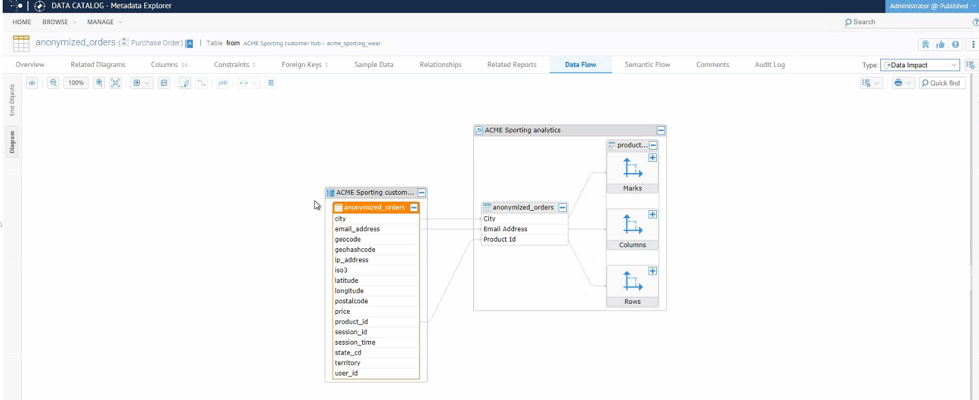The image size is (979, 400).
Task: Switch to the Semantic Flow tab
Action: [647, 65]
